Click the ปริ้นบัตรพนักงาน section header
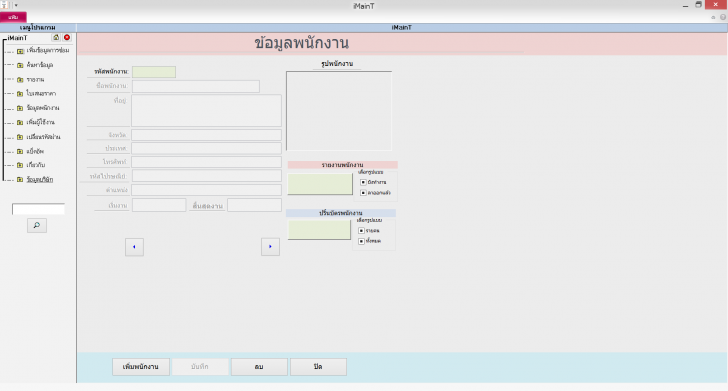The image size is (728, 391). tap(341, 213)
